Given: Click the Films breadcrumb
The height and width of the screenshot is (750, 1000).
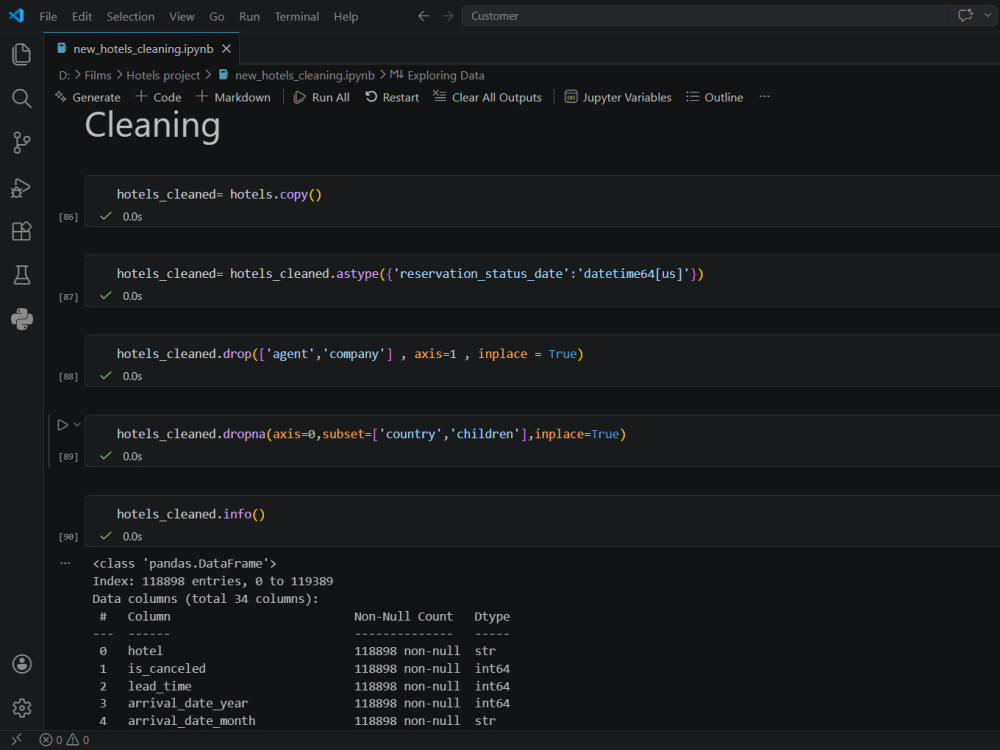Looking at the screenshot, I should tap(98, 75).
